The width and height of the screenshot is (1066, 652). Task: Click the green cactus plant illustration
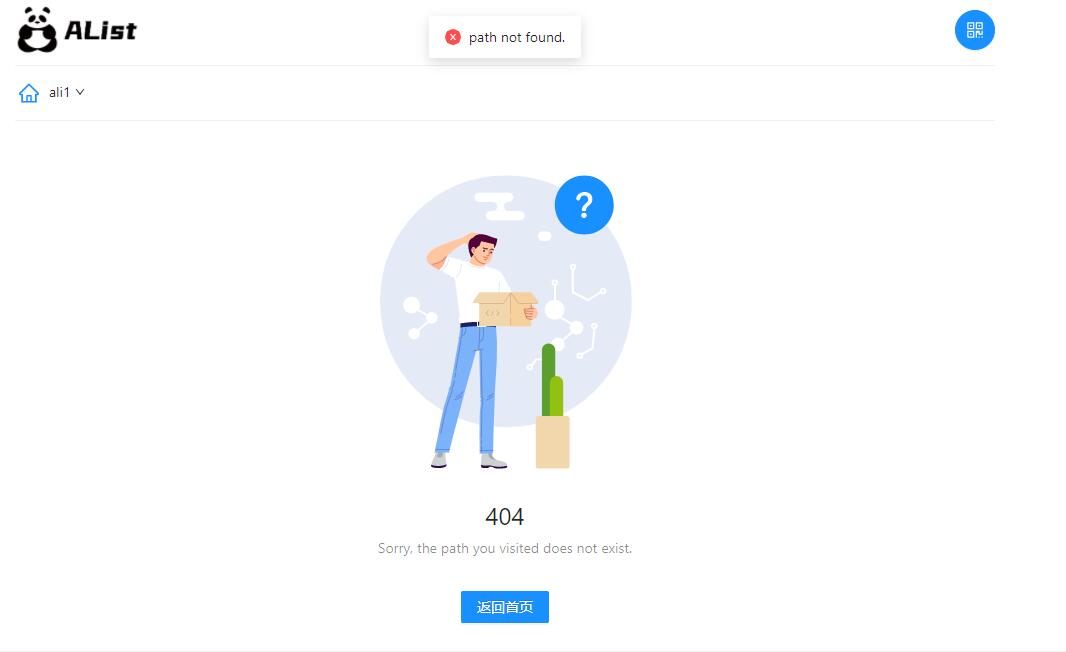(552, 380)
